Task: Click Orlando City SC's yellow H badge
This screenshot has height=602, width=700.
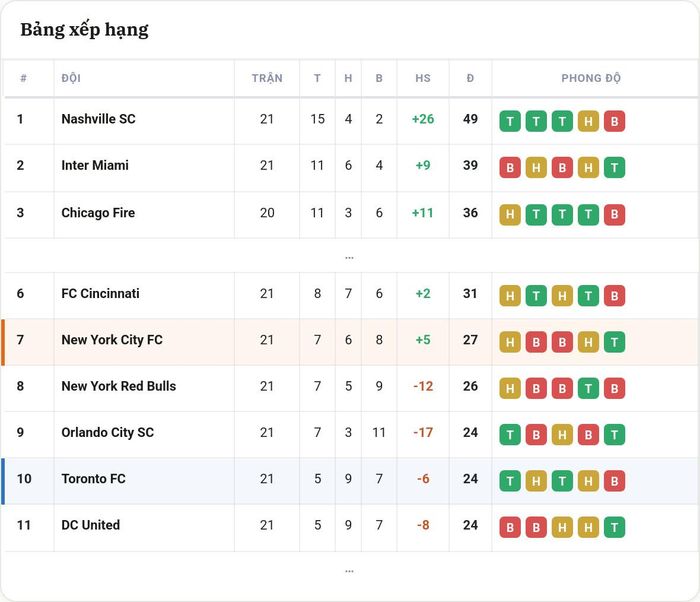Action: pos(562,435)
